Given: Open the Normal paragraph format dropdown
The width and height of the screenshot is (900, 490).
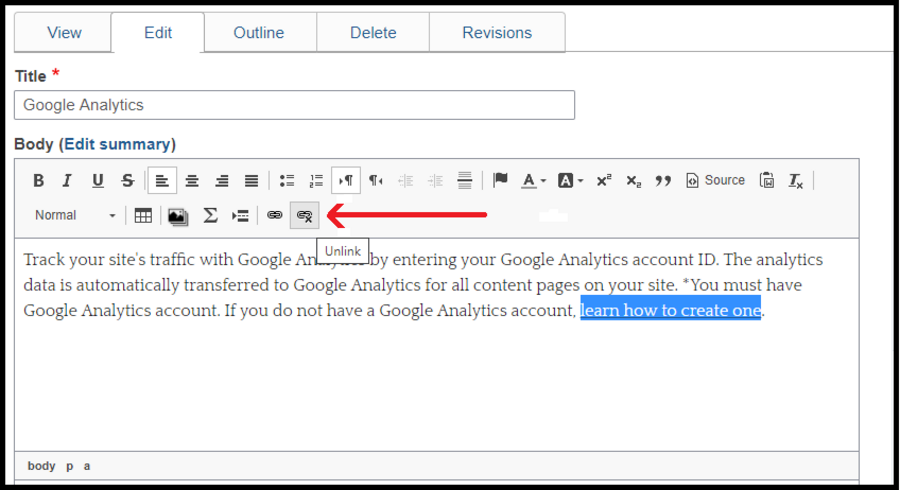Looking at the screenshot, I should pyautogui.click(x=75, y=215).
